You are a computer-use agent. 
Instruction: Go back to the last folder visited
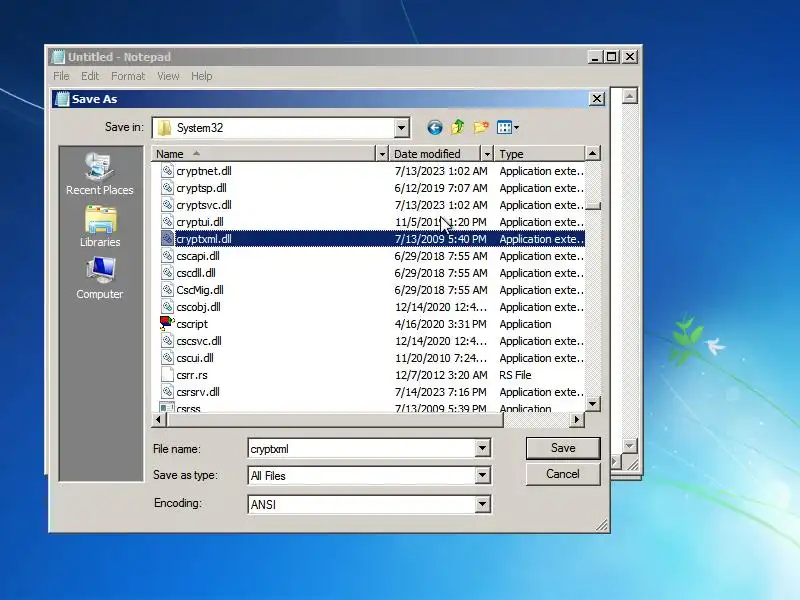click(x=435, y=128)
